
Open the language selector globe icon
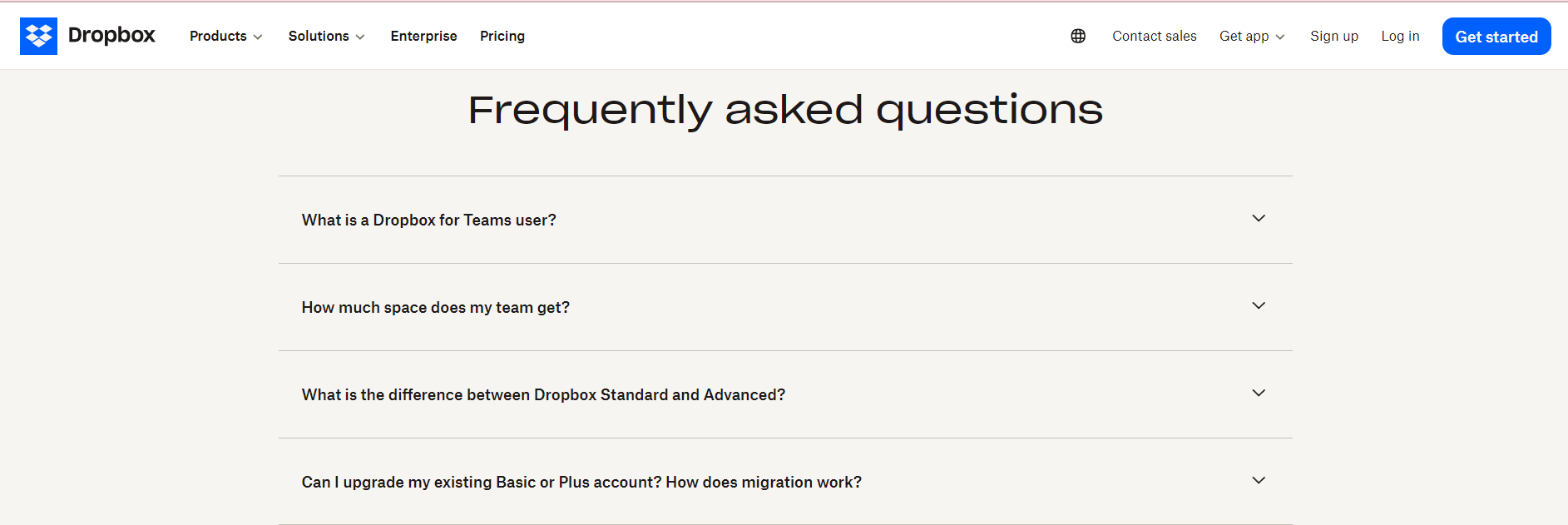1078,36
